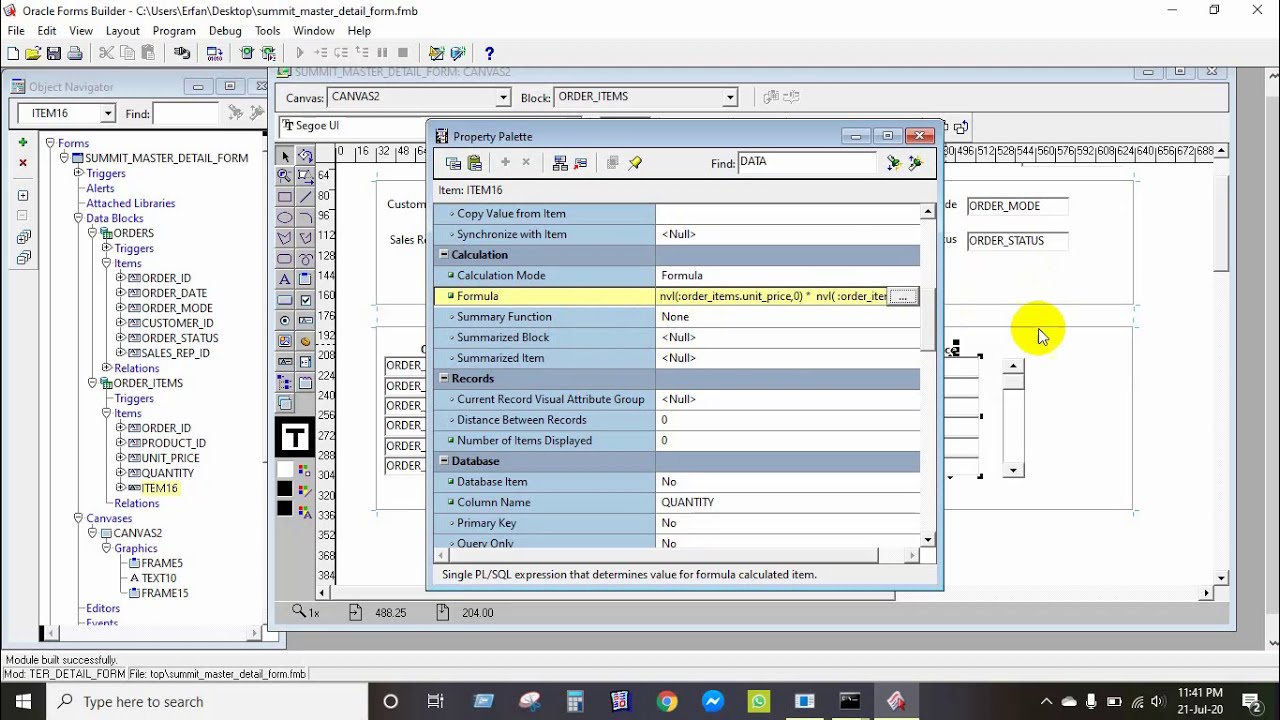Open the Layout menu

pos(123,31)
